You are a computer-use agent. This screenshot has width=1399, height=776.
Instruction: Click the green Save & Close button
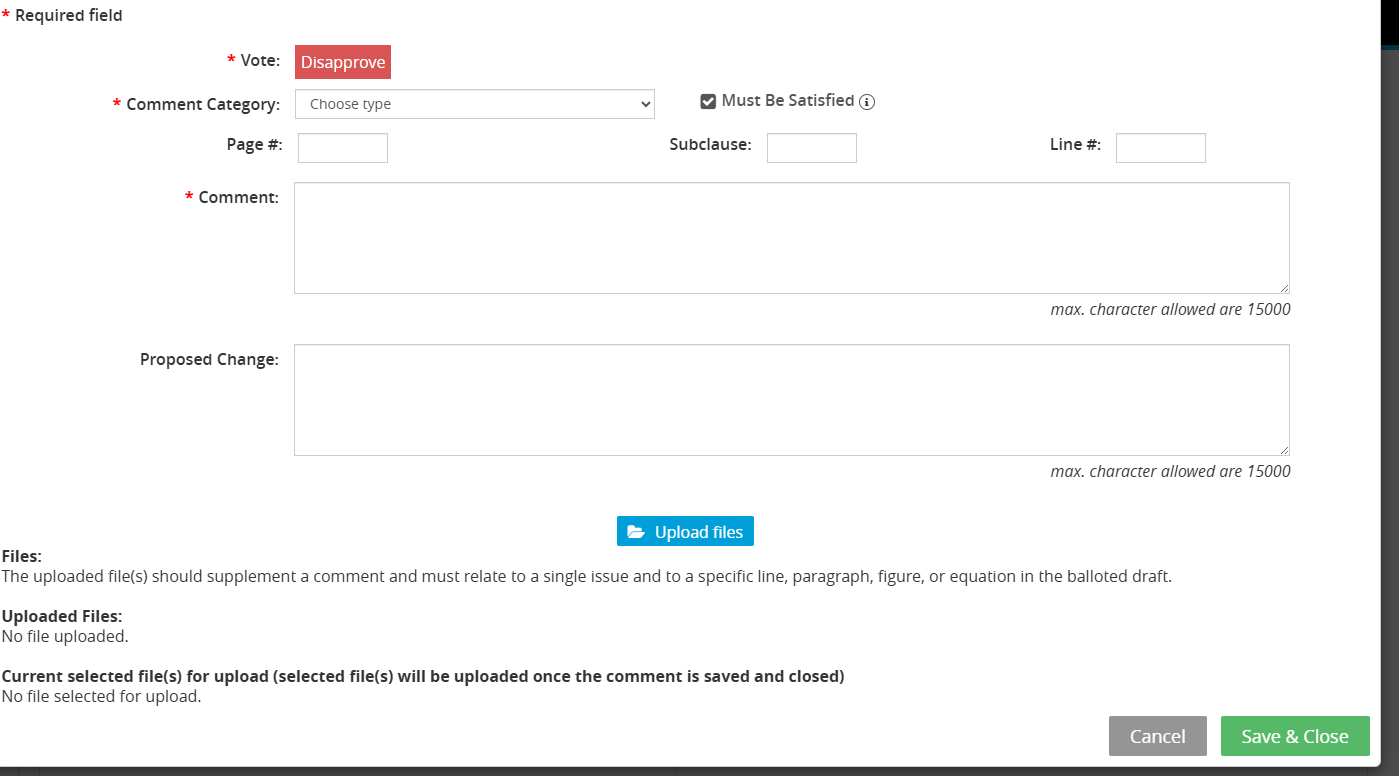[x=1294, y=736]
